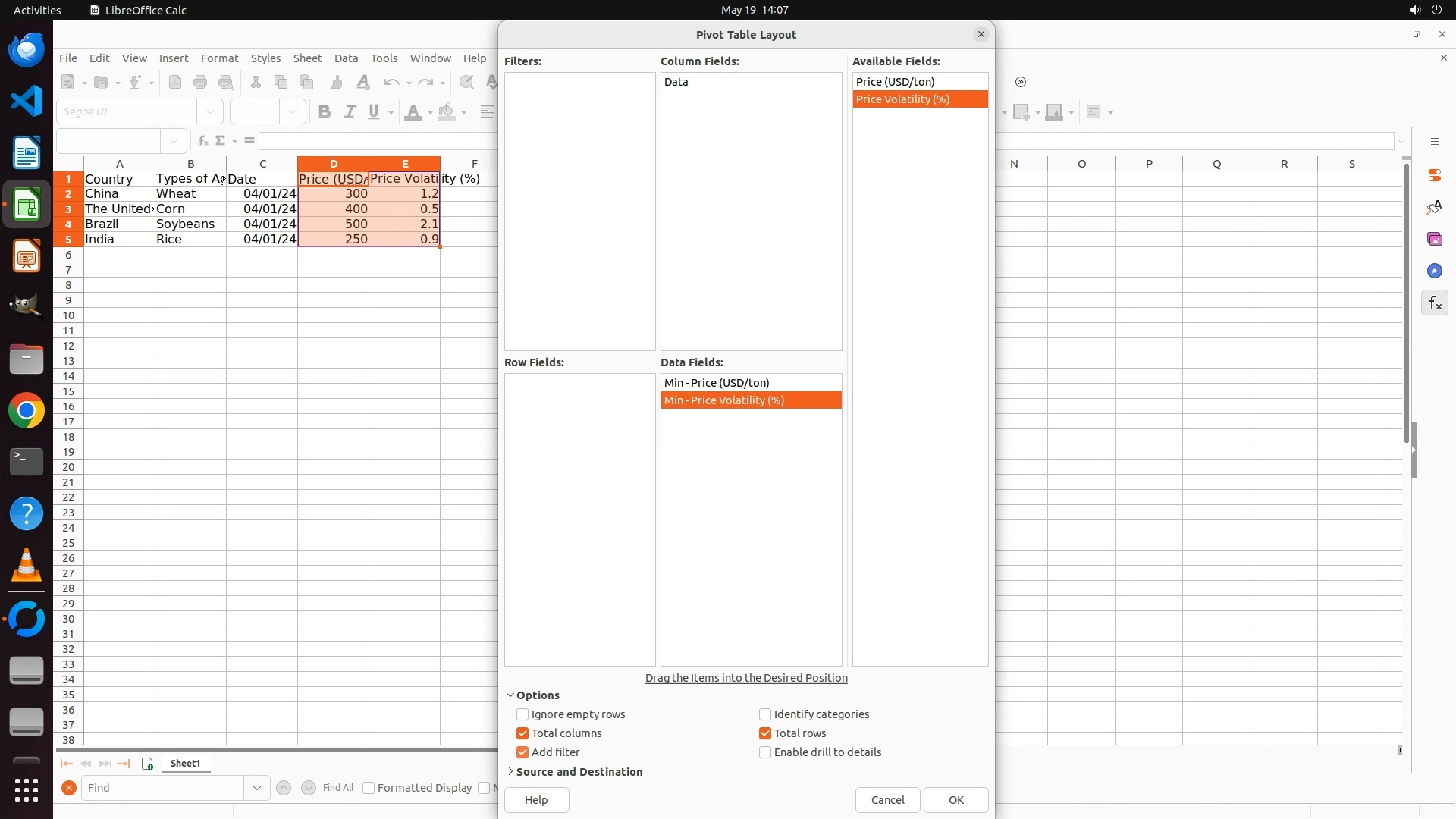This screenshot has width=1456, height=819.
Task: Click the Sum sigma icon
Action: point(220,141)
